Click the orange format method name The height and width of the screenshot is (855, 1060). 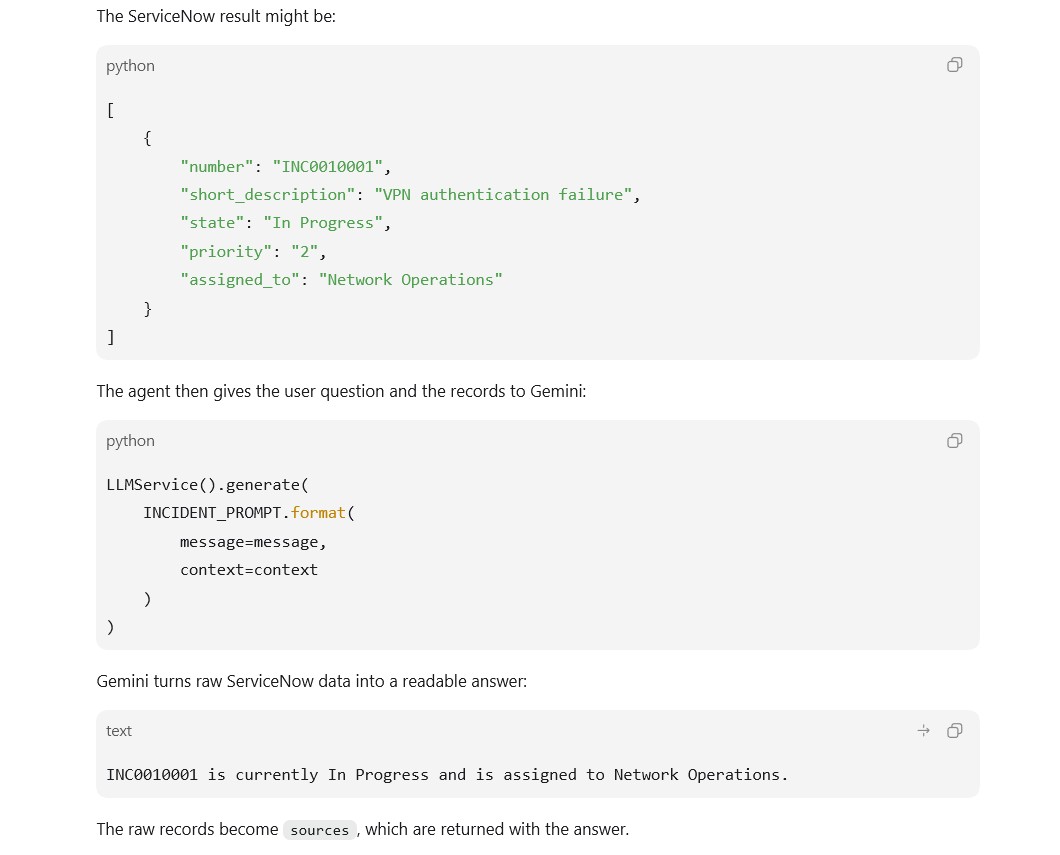[318, 513]
